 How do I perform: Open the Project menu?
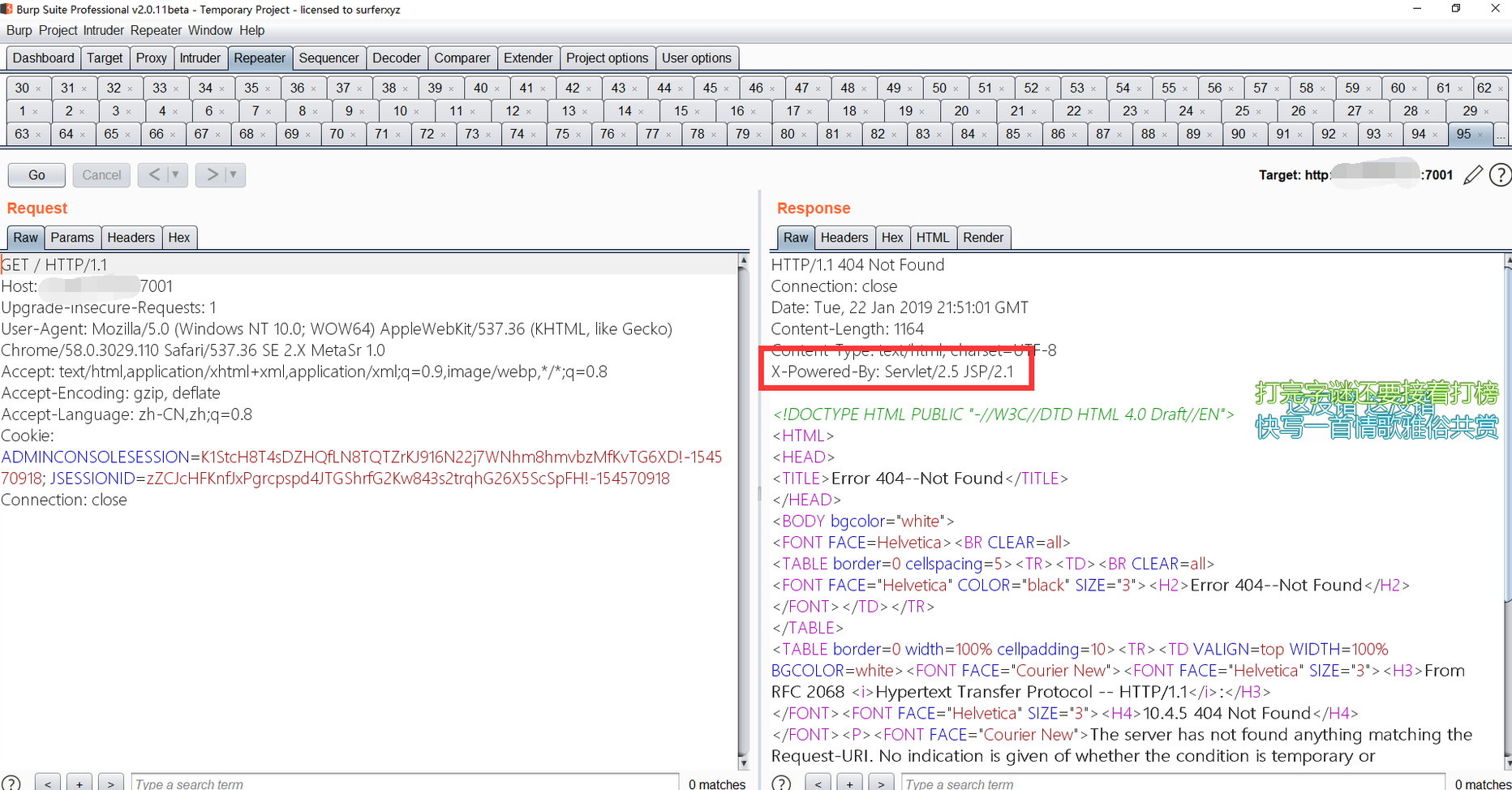tap(58, 31)
